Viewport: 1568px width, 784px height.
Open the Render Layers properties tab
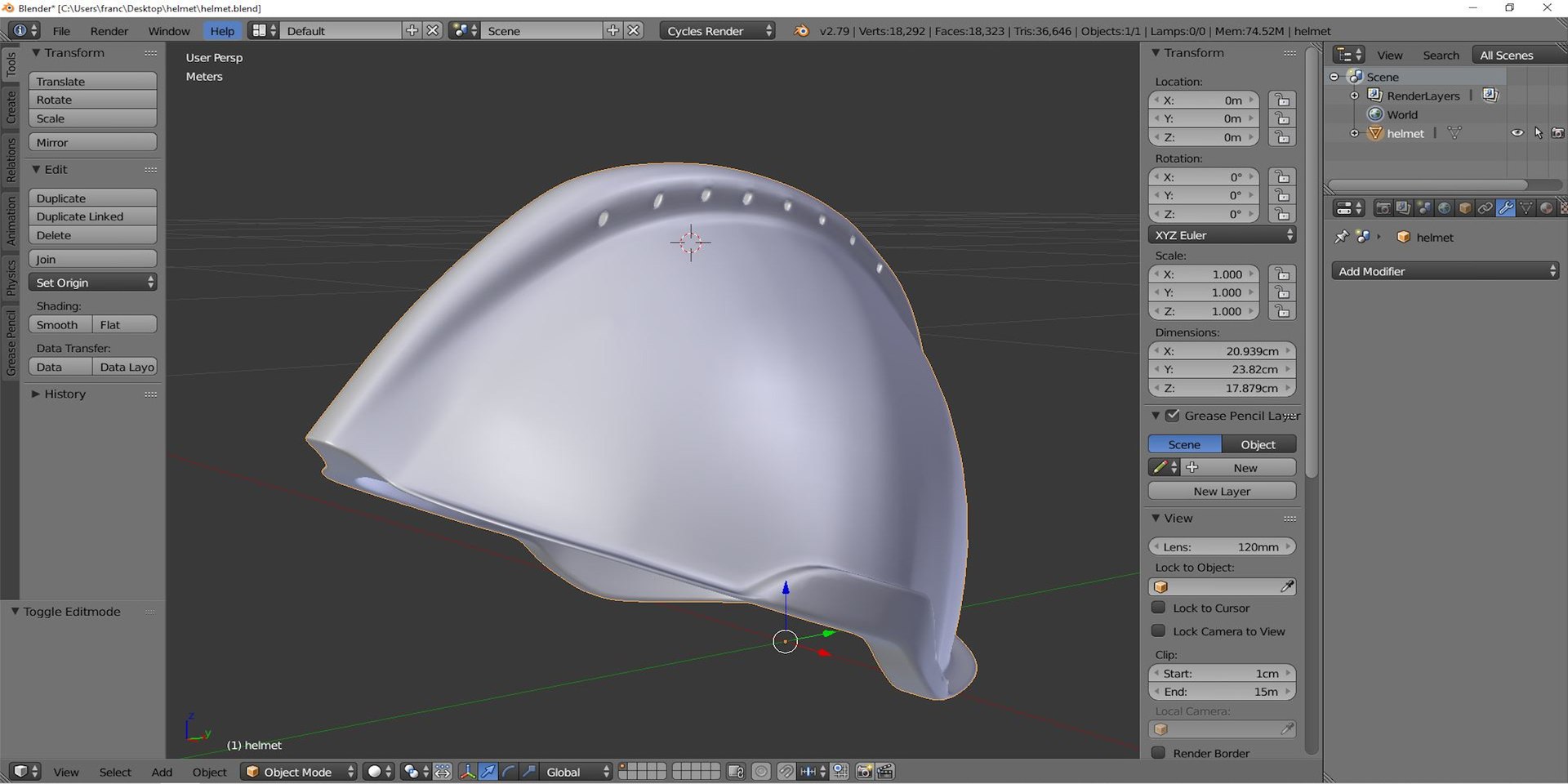coord(1403,208)
